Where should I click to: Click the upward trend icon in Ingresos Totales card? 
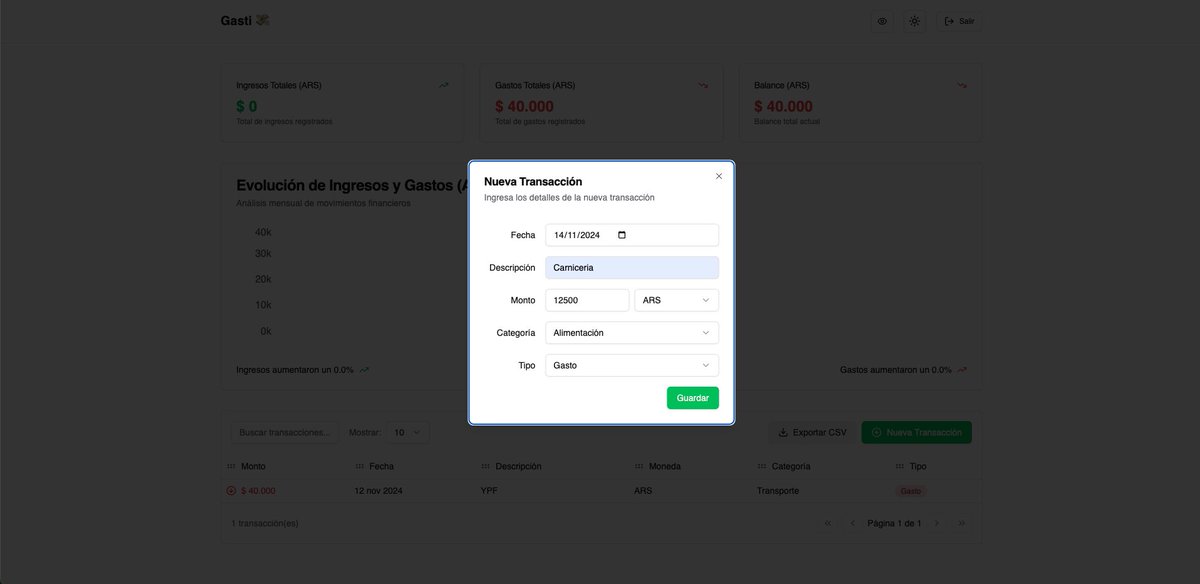click(444, 85)
